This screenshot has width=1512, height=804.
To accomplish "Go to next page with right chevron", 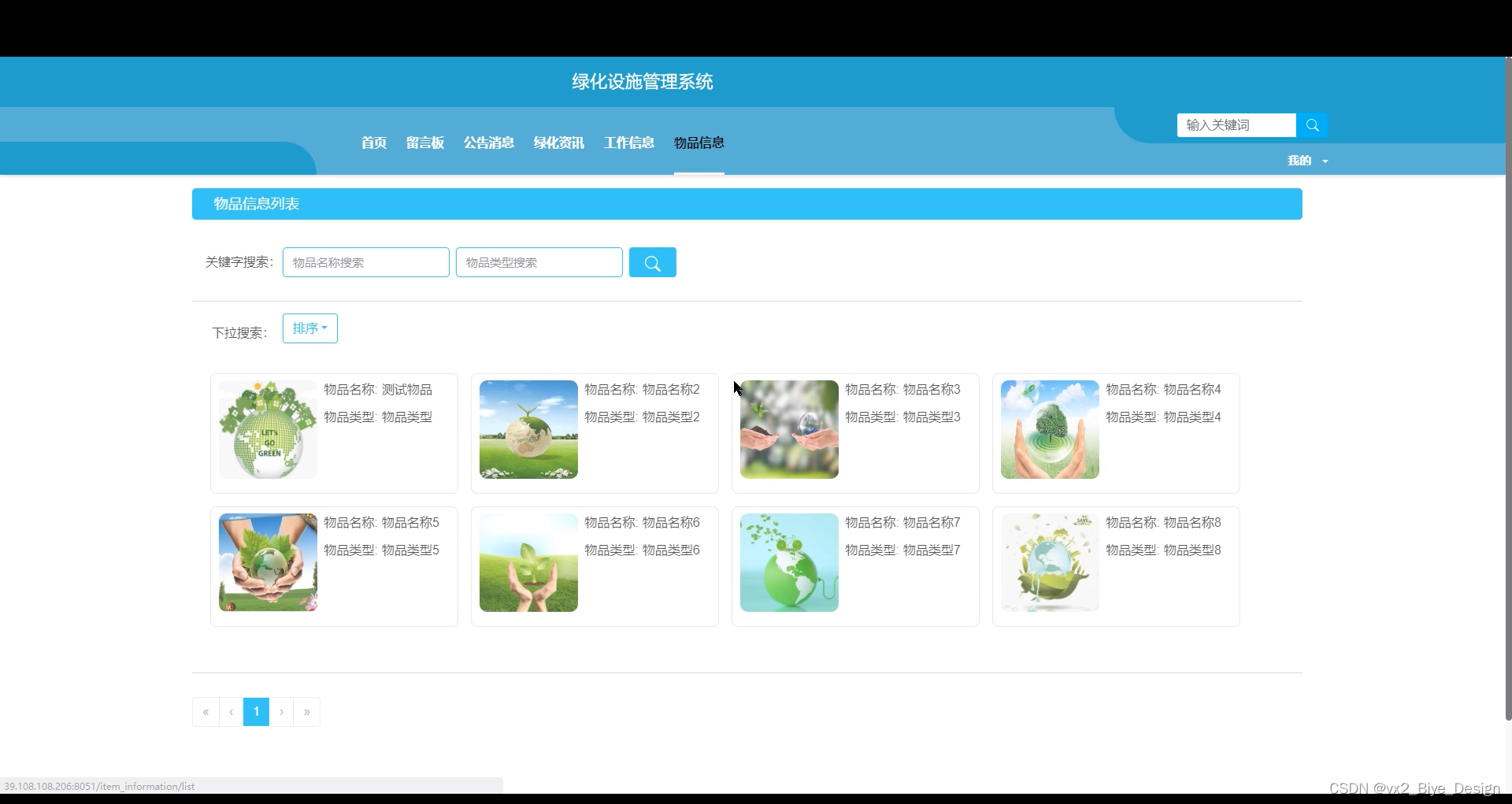I will point(281,711).
